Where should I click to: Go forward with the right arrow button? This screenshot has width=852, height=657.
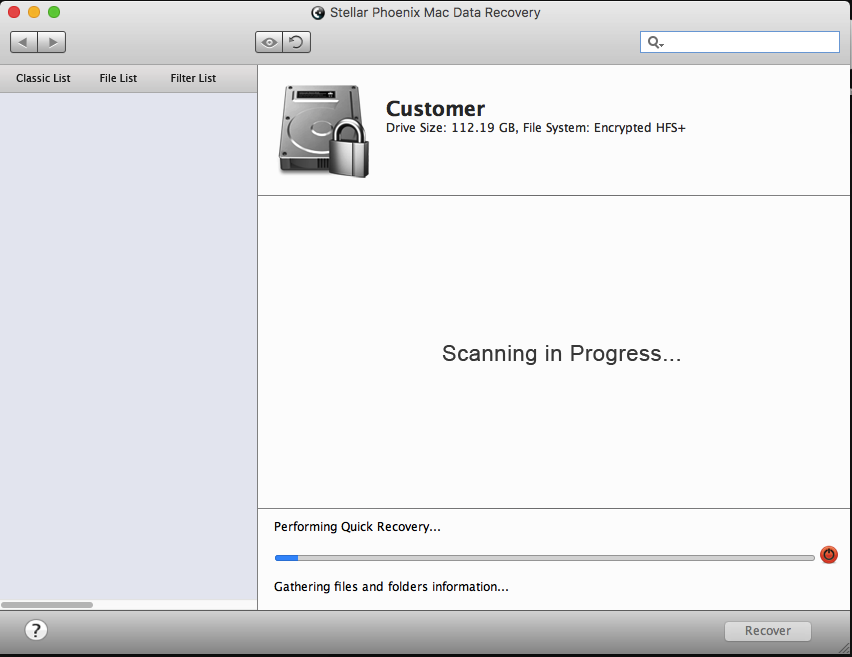pos(52,42)
